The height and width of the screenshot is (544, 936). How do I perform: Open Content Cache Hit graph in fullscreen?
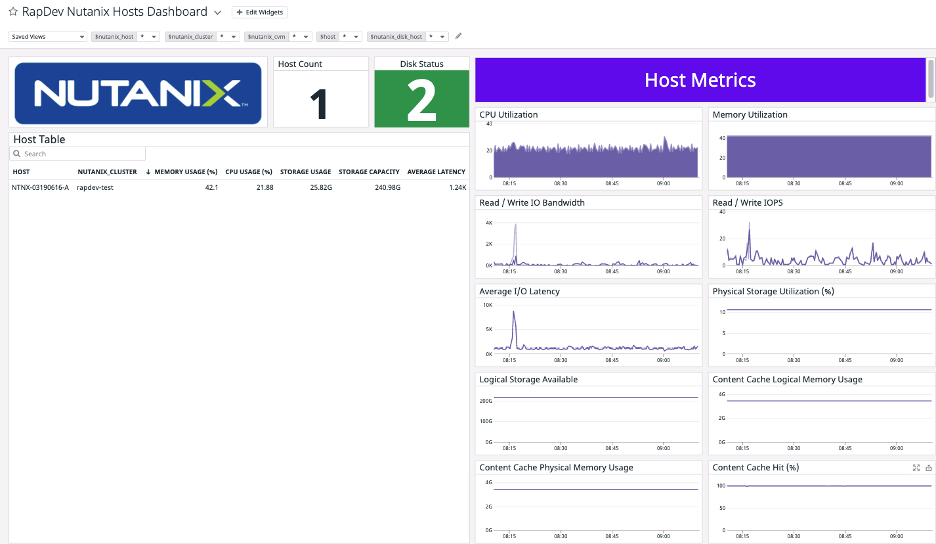click(x=916, y=468)
